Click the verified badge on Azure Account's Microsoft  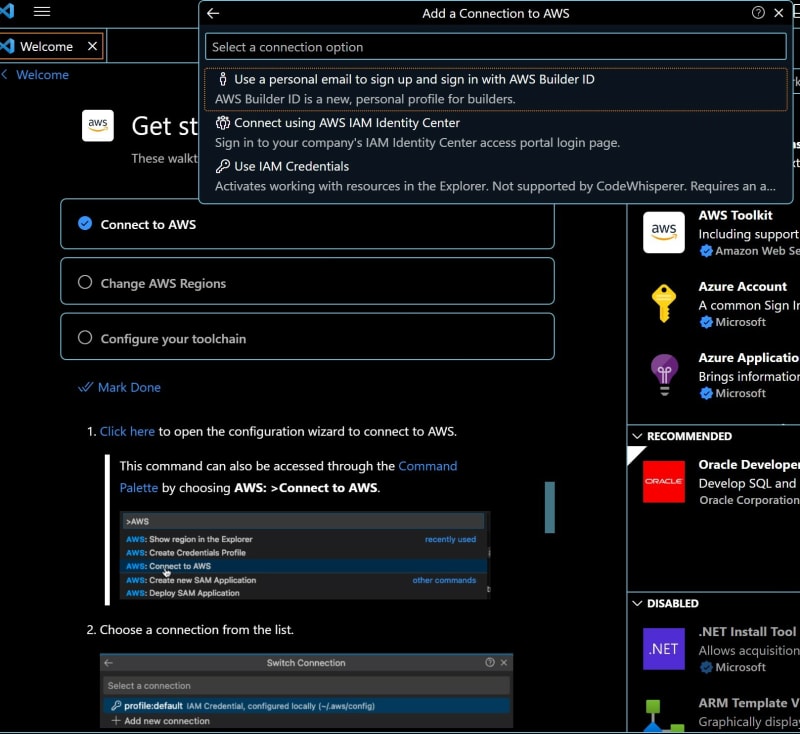tap(706, 322)
